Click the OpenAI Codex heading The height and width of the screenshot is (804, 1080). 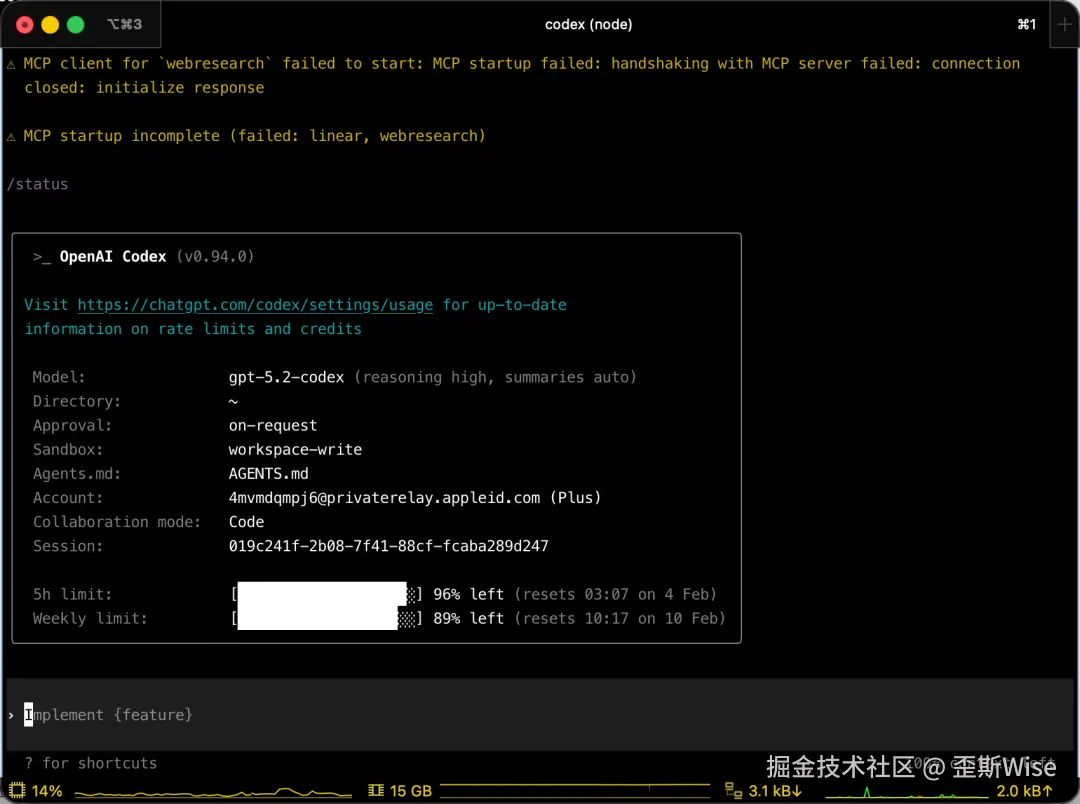tap(113, 256)
